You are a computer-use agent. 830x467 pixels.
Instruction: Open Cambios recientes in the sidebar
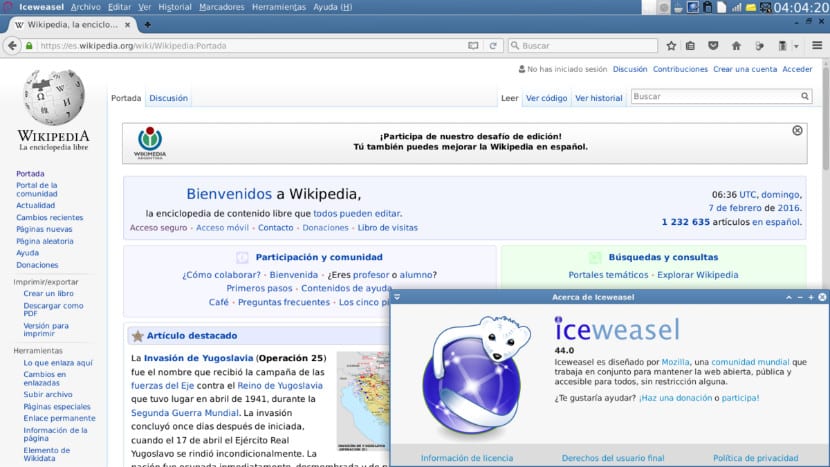tap(49, 218)
